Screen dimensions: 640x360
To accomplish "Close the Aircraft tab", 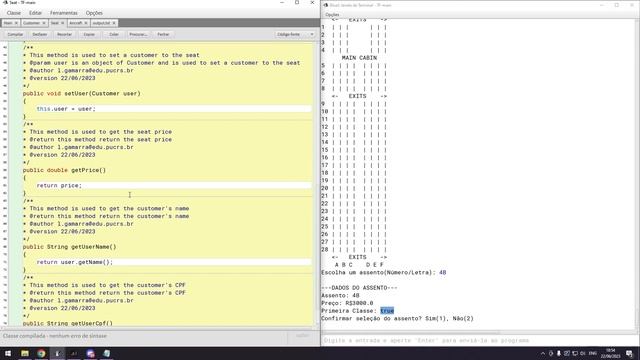I will pyautogui.click(x=86, y=23).
